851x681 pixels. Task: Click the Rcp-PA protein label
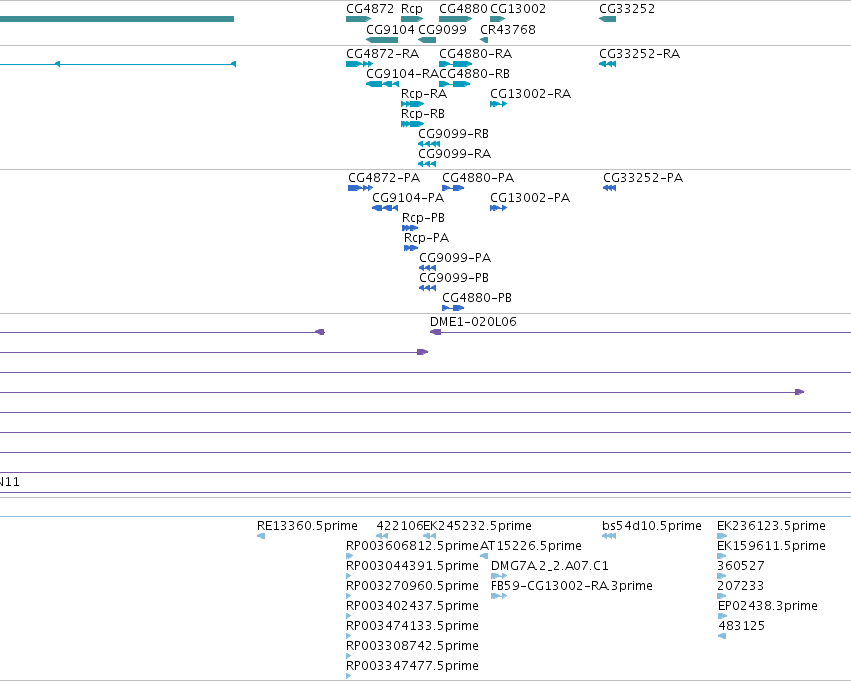(426, 238)
